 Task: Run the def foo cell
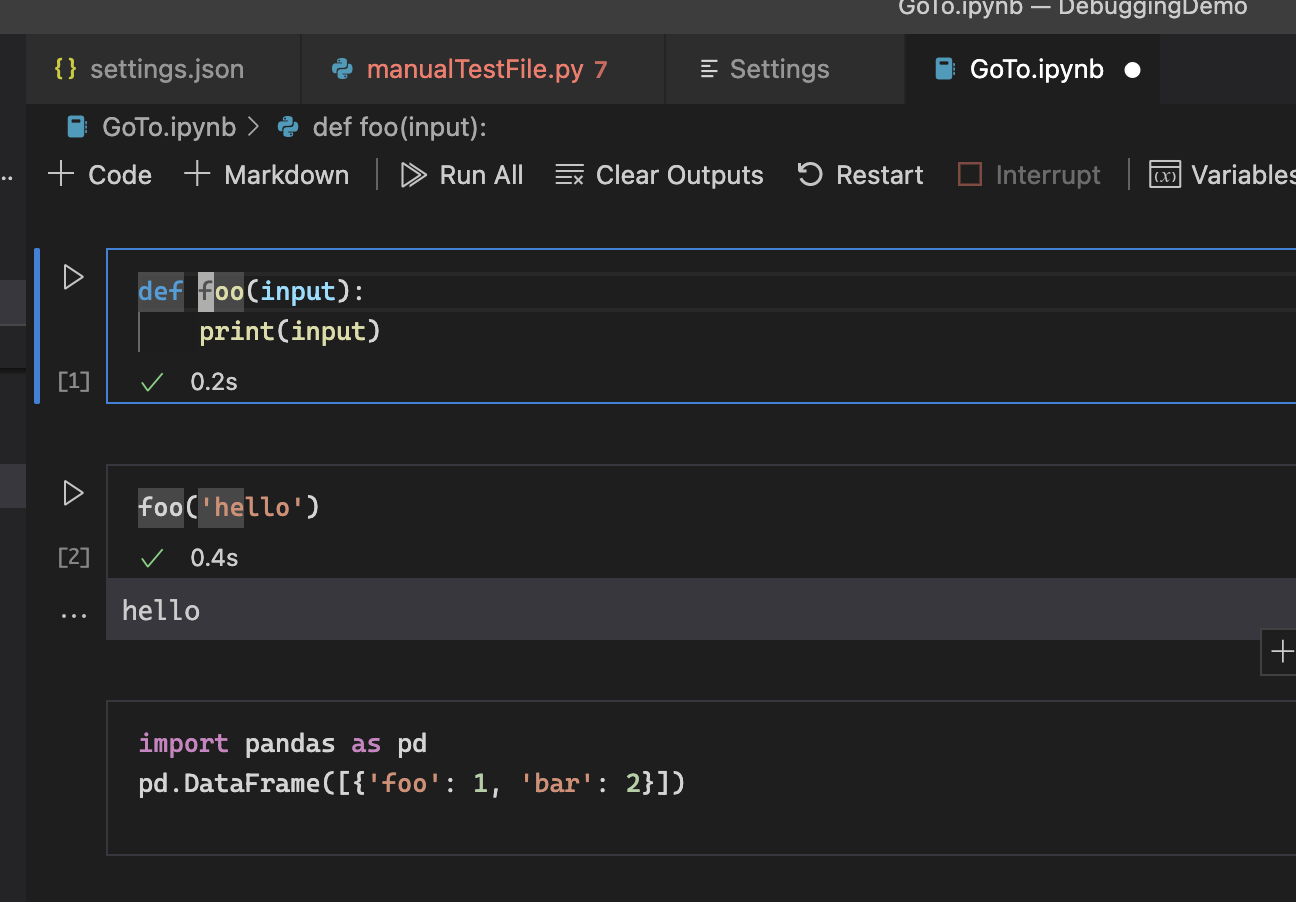(73, 277)
